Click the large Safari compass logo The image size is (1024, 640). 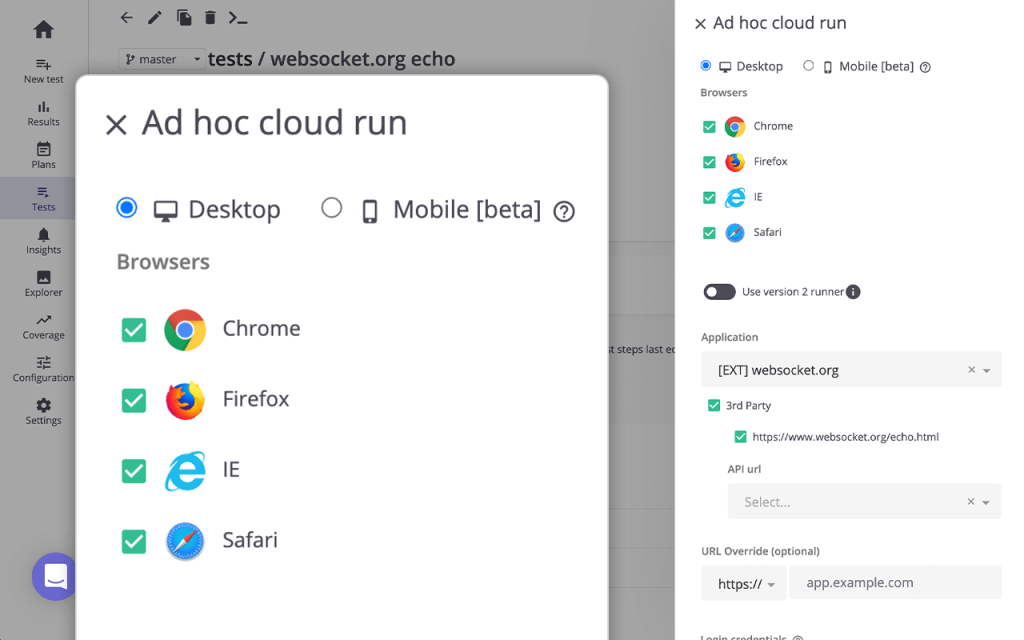pyautogui.click(x=185, y=541)
